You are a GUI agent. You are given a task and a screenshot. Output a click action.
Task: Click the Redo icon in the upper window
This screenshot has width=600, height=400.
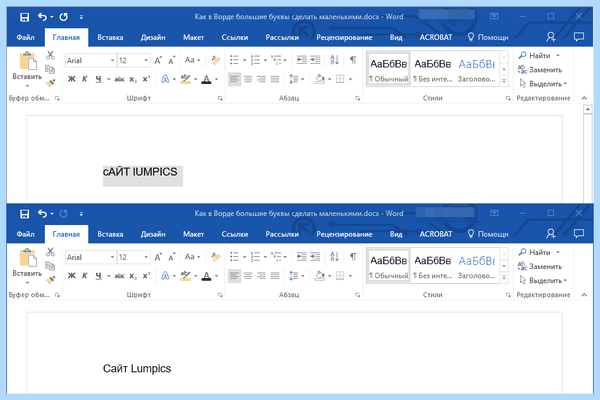64,17
